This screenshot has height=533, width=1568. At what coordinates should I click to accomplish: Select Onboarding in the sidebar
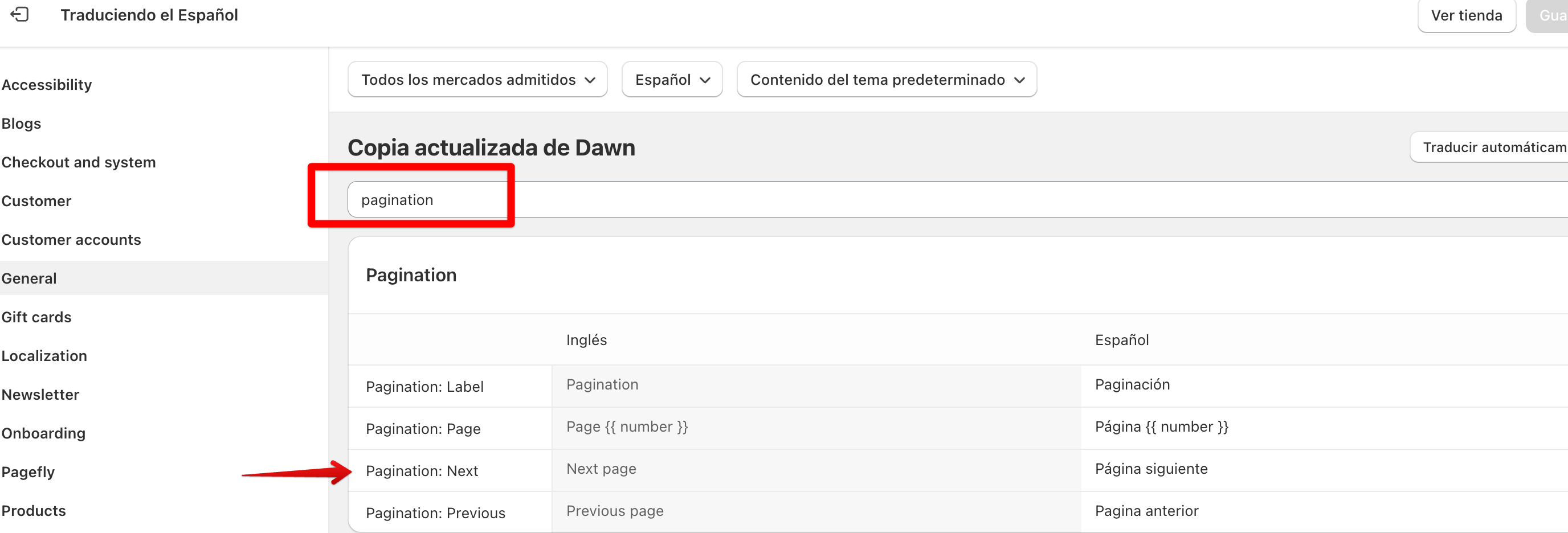point(44,433)
